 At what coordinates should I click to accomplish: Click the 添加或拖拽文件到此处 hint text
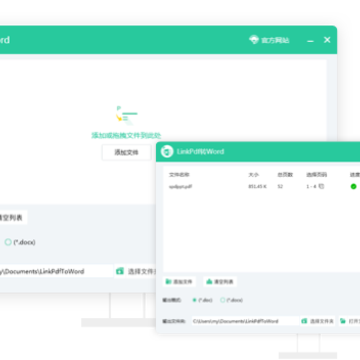click(x=126, y=135)
